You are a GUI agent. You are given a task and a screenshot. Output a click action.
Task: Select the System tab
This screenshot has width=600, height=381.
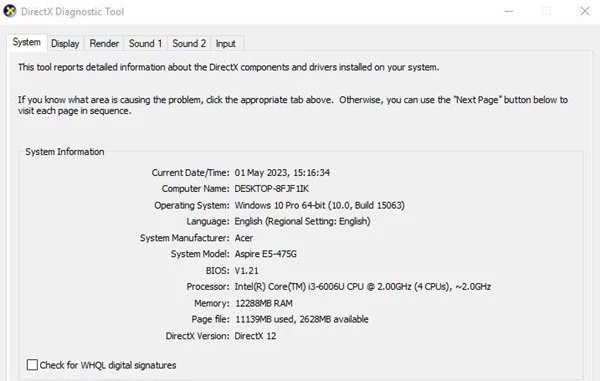[x=26, y=42]
